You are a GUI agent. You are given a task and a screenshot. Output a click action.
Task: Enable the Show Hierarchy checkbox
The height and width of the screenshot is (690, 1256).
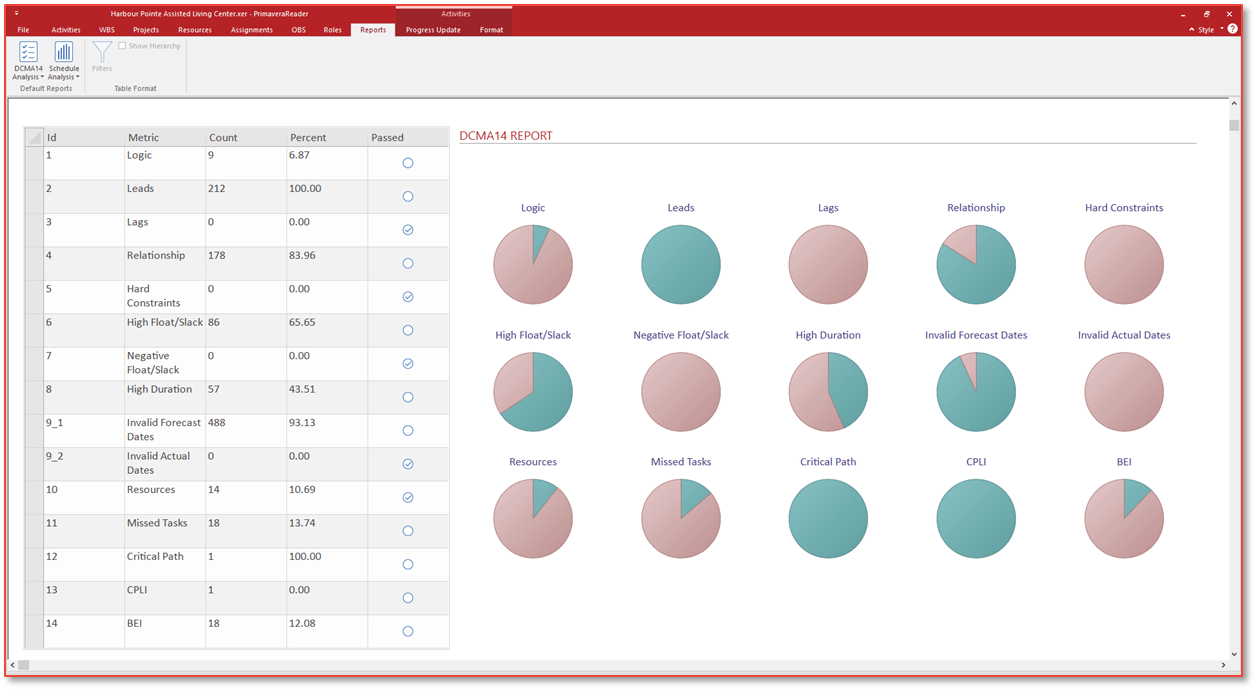point(122,46)
